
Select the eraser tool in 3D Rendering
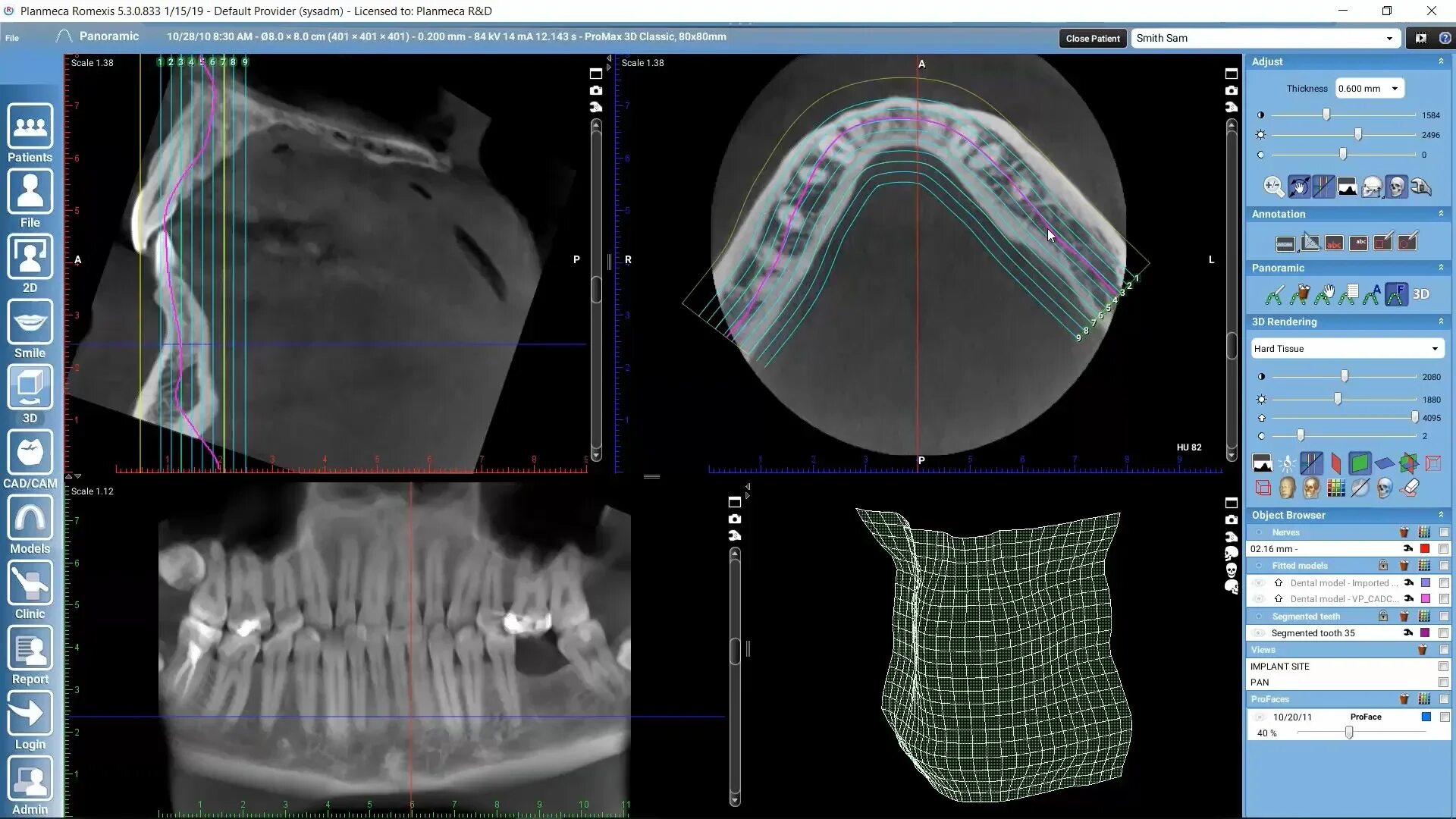tap(1409, 488)
